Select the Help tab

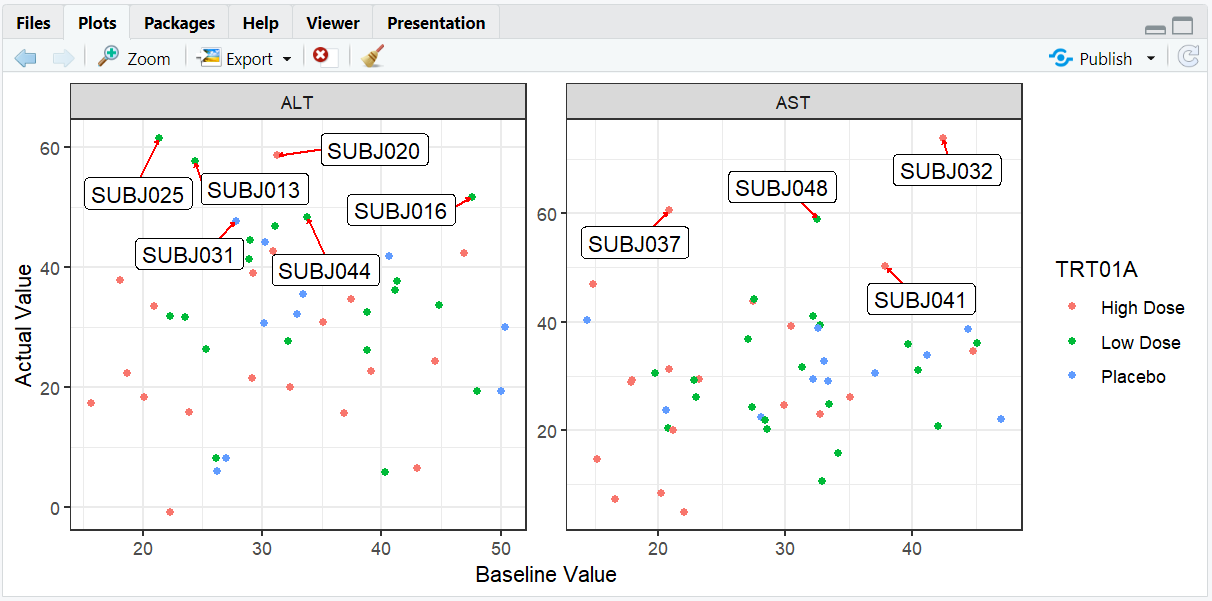[x=261, y=23]
